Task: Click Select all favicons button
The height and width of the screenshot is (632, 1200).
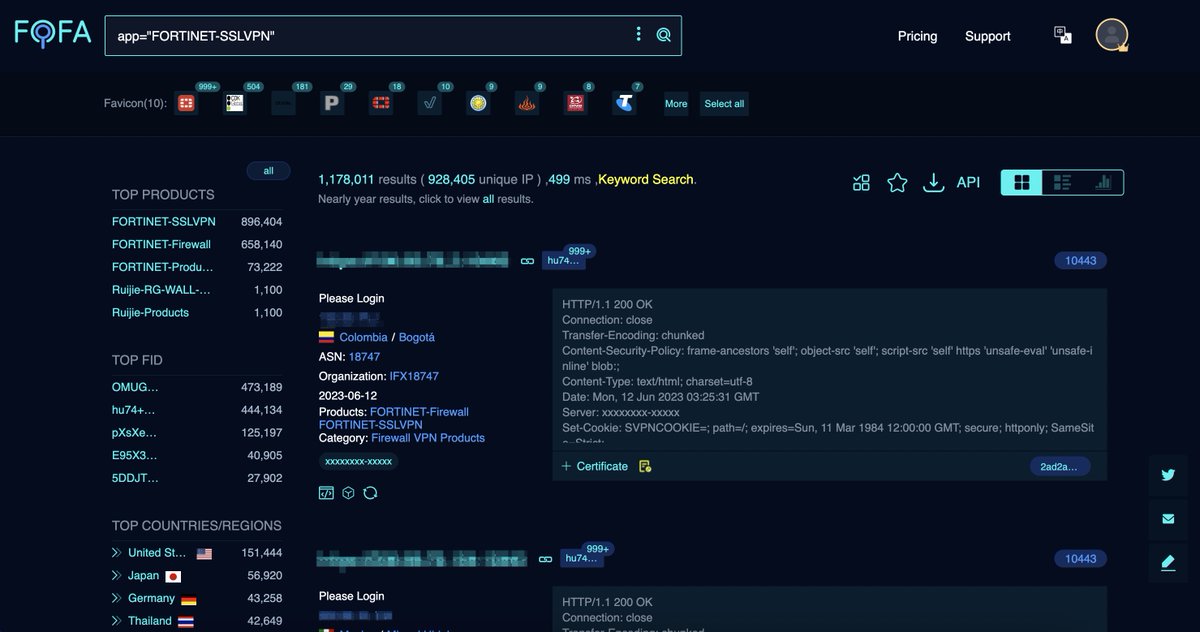Action: (724, 104)
